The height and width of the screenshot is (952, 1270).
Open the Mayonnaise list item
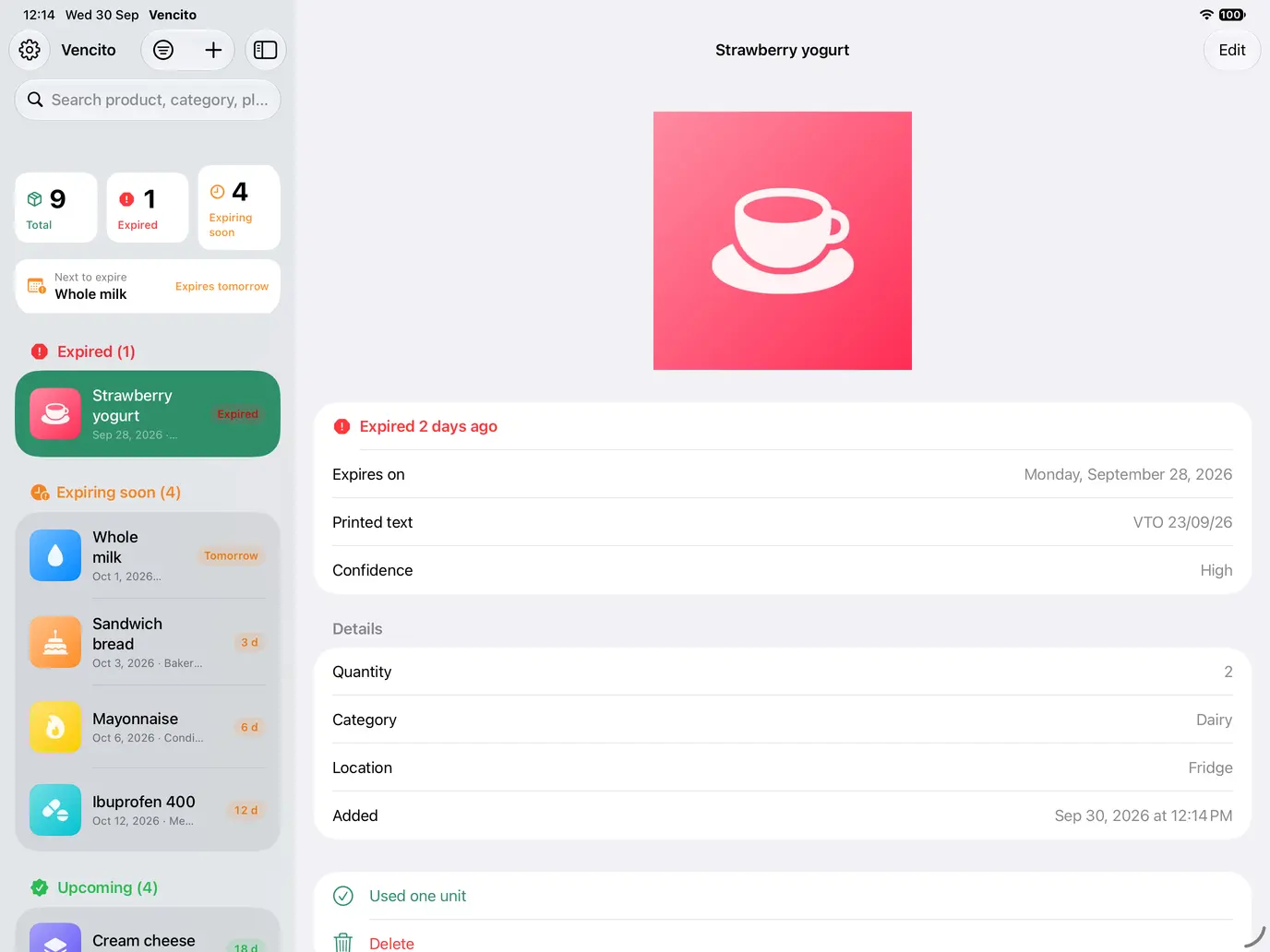(x=148, y=727)
